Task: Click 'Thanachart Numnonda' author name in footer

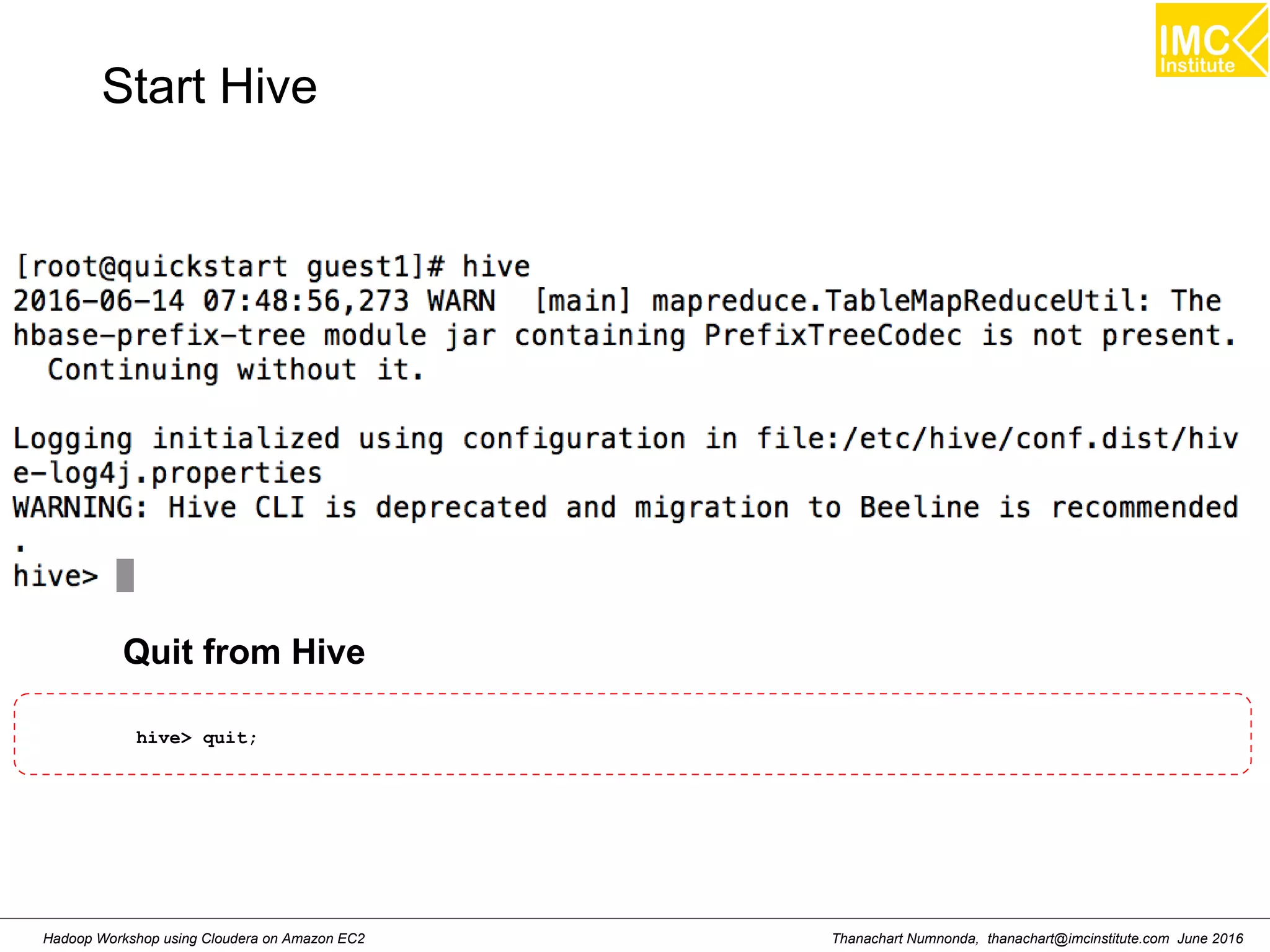Action: (x=905, y=938)
